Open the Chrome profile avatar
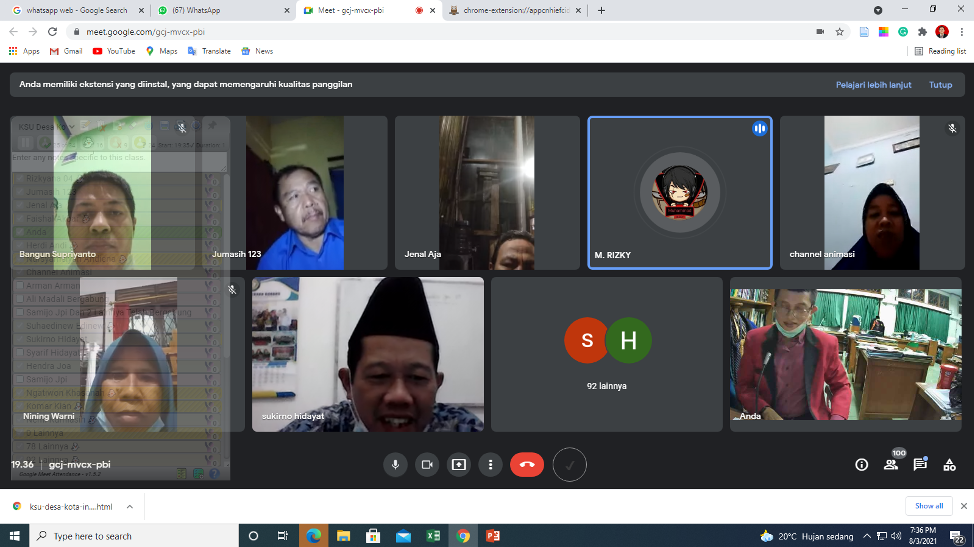 point(942,32)
